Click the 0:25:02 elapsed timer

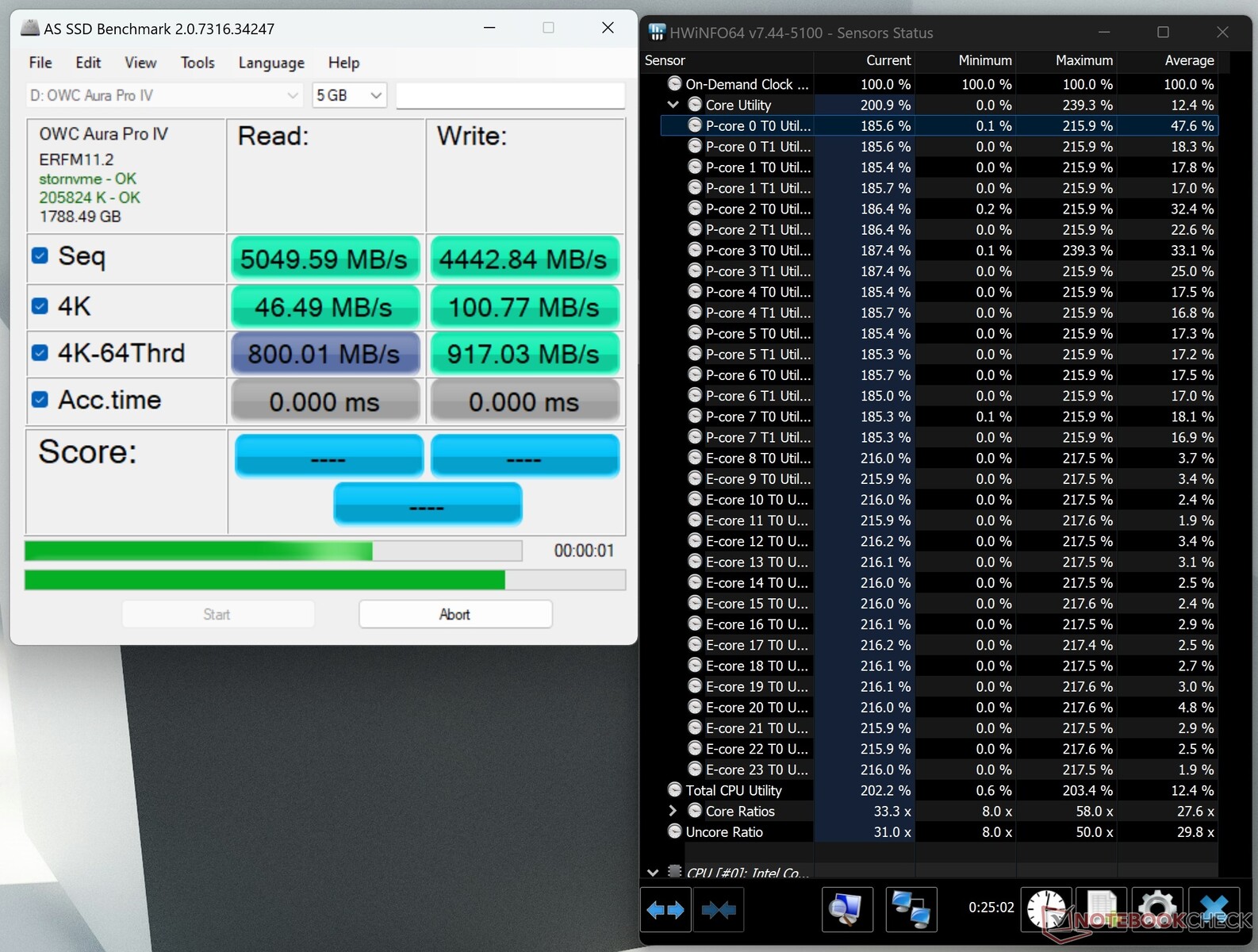click(x=991, y=907)
